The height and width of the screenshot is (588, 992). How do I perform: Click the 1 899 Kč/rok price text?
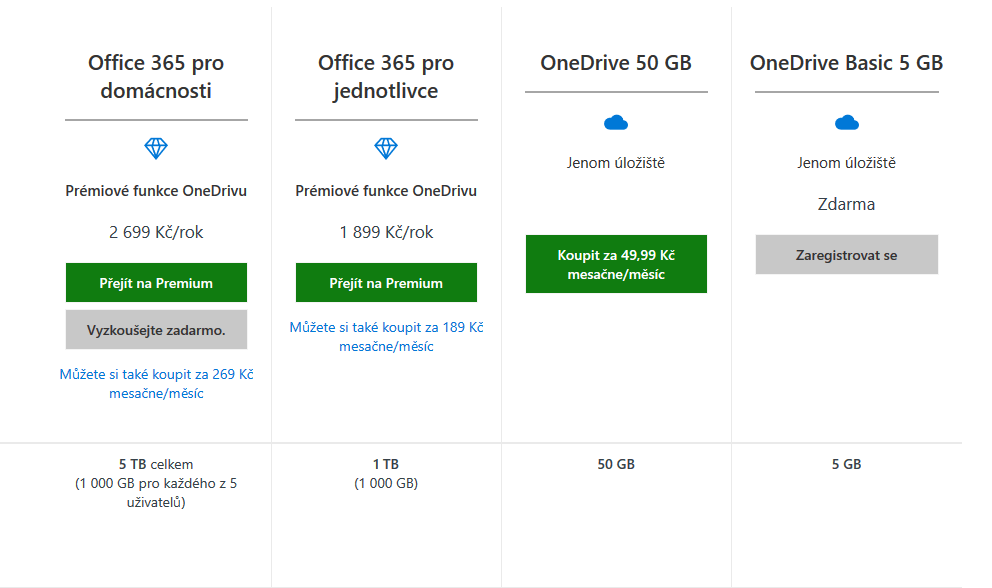pyautogui.click(x=386, y=232)
